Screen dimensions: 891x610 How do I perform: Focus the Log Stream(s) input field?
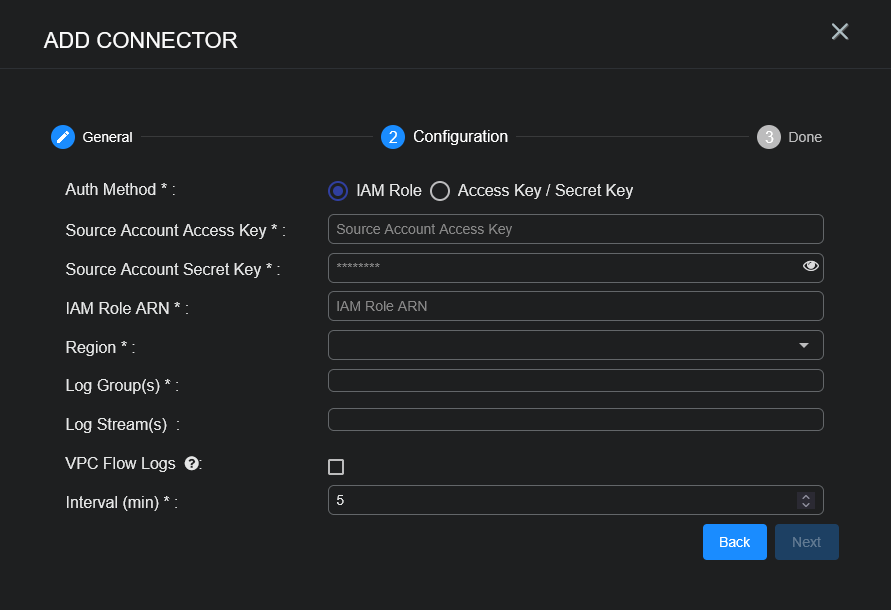point(575,420)
